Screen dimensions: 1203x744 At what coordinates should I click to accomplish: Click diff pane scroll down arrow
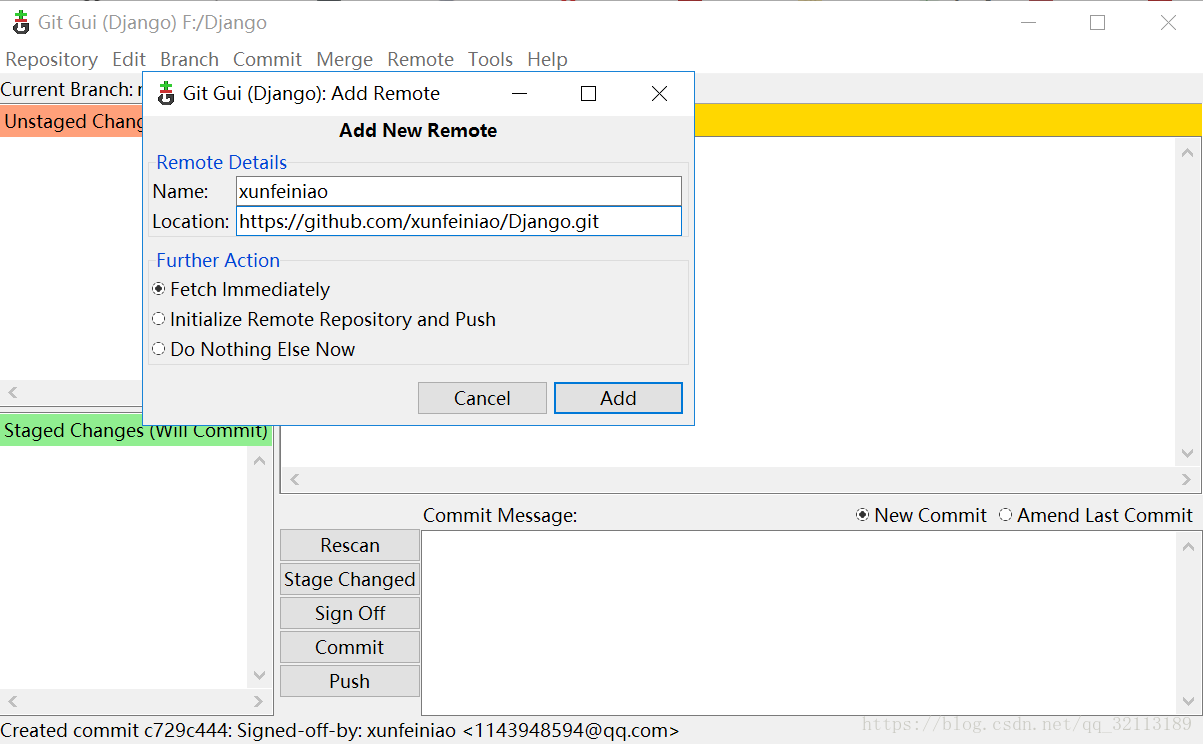1188,453
